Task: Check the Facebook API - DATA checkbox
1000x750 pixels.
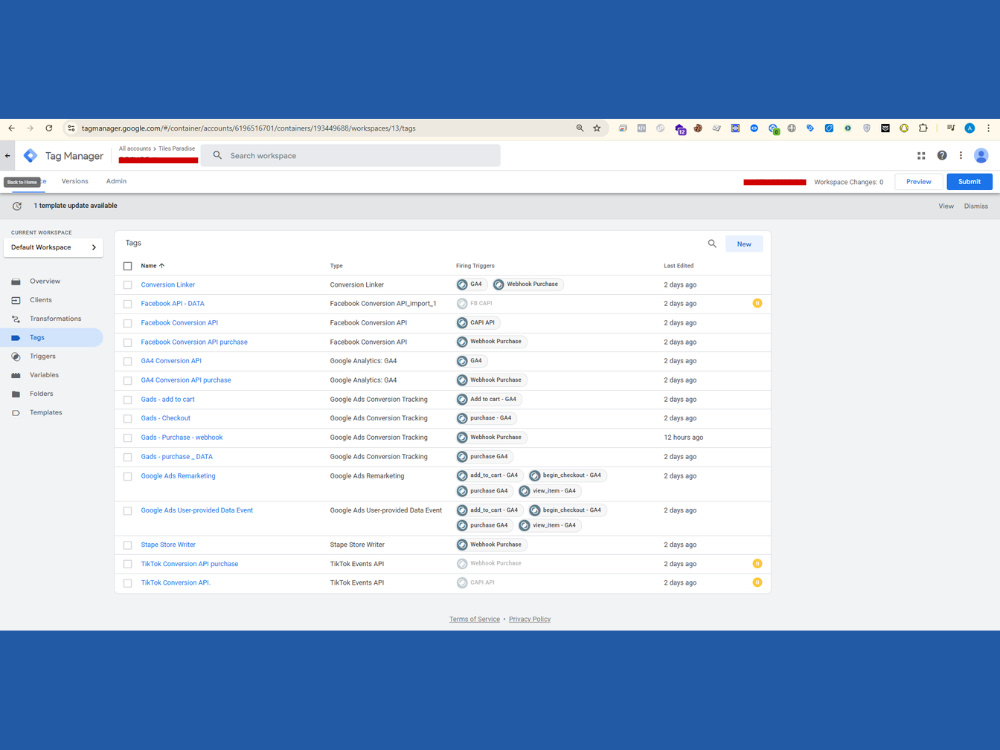Action: 128,304
